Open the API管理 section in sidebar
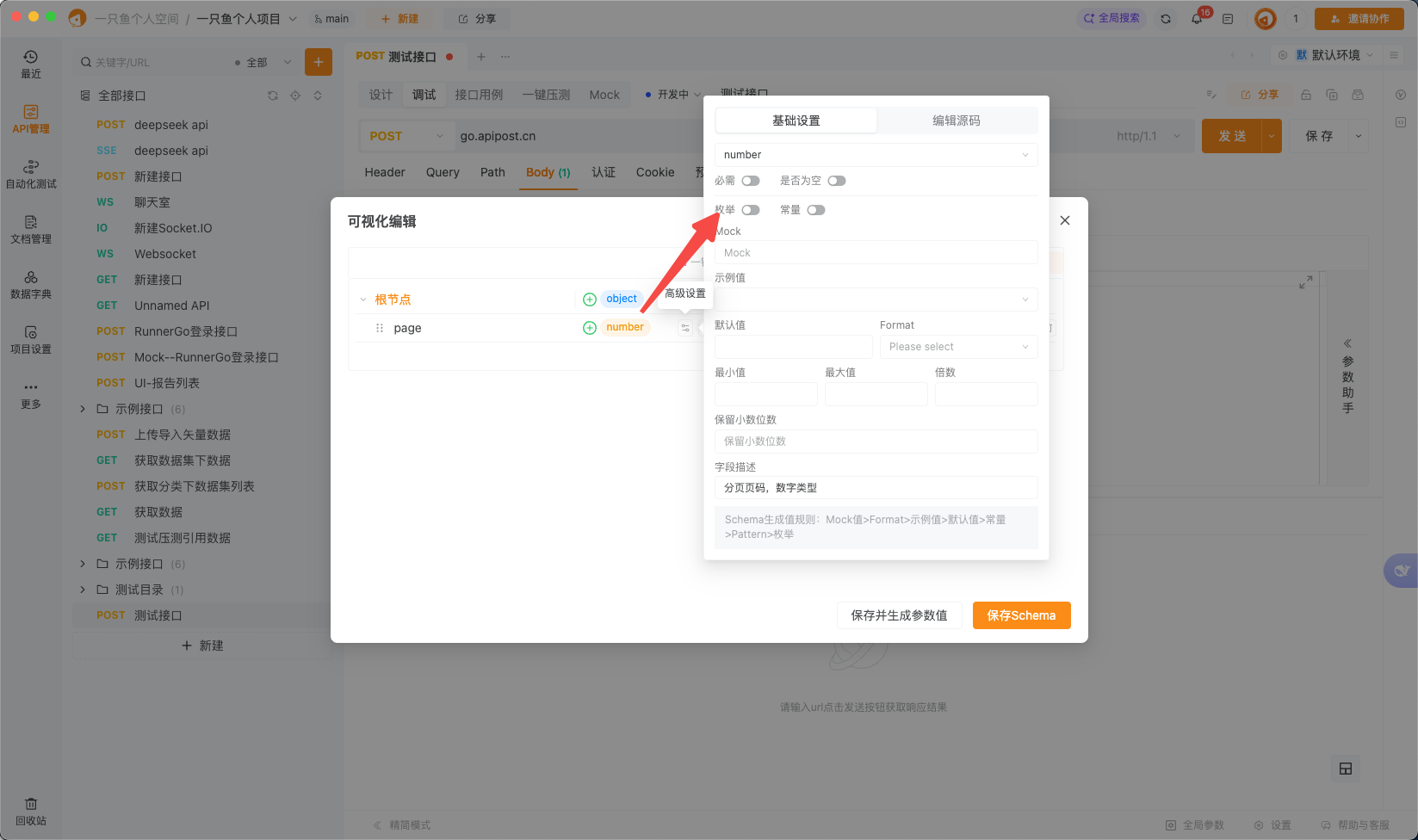 (31, 119)
